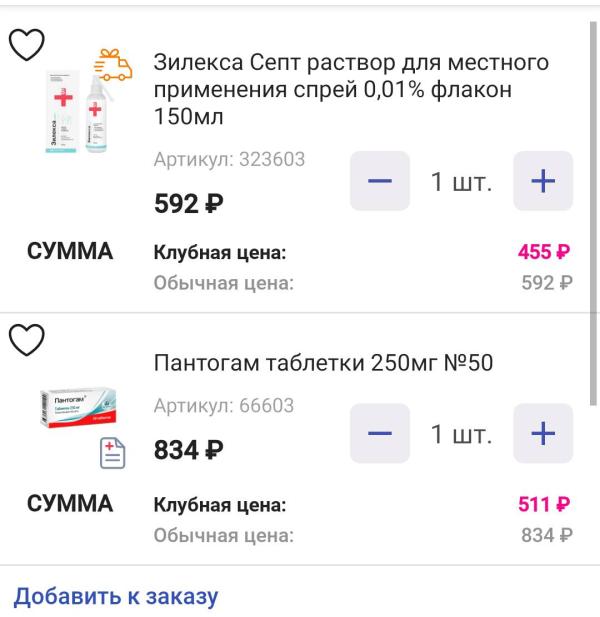Click Артикул: 66603 text

point(223,405)
